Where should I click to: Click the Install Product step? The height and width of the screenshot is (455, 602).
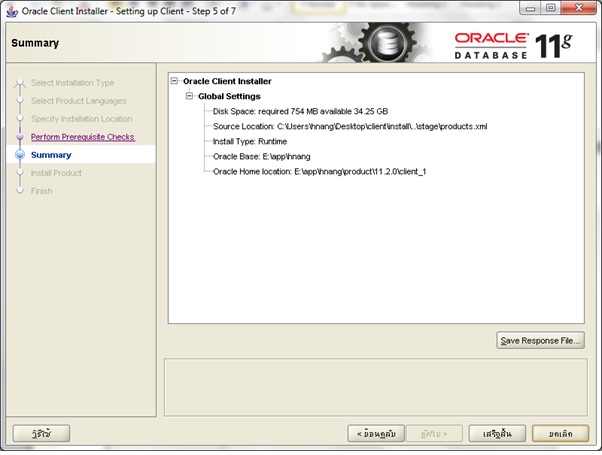pos(56,173)
